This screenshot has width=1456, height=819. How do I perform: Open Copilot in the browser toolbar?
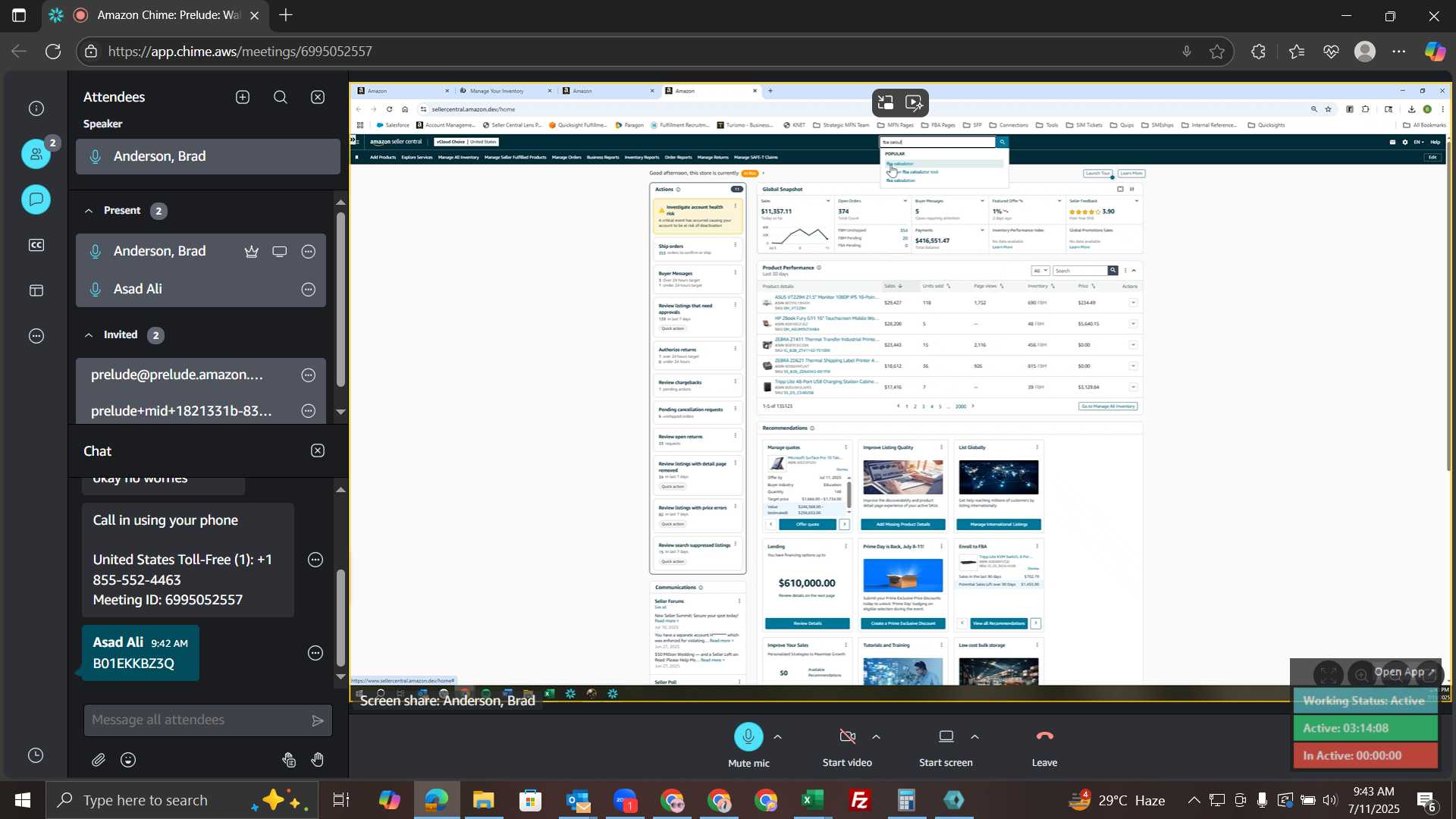1435,52
